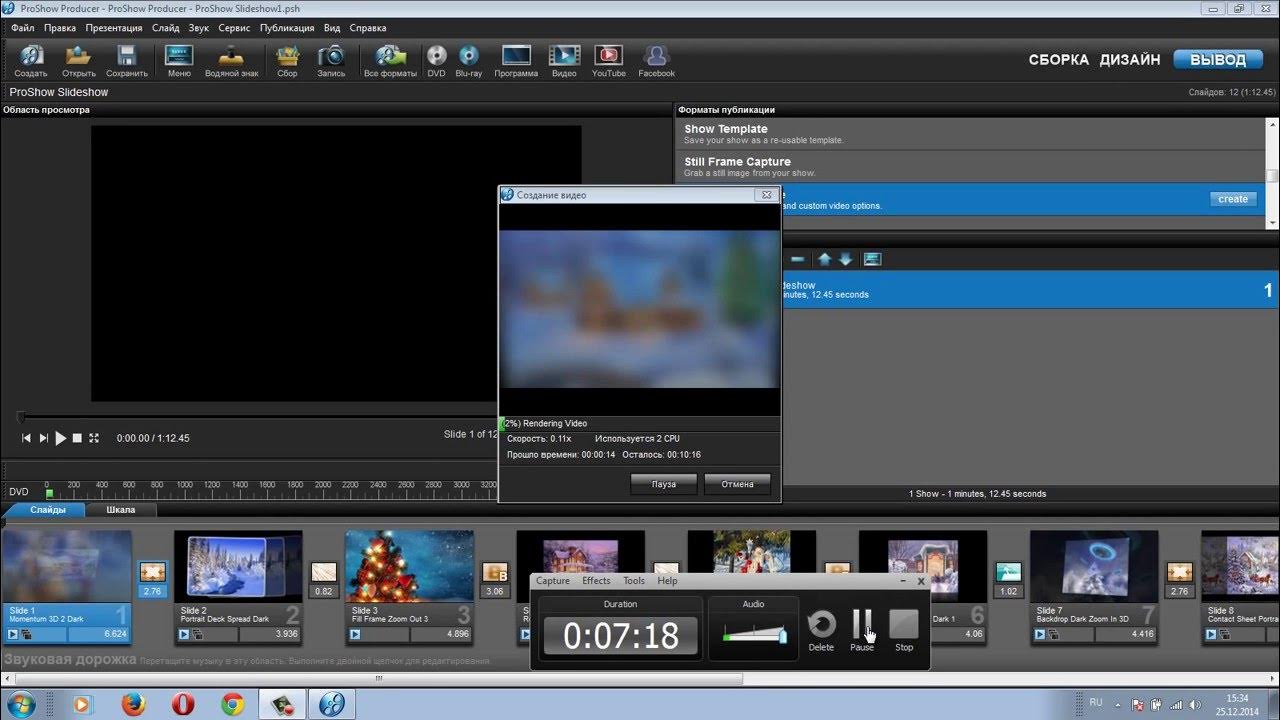
Task: Open Effects menu in recorder panel
Action: point(596,581)
